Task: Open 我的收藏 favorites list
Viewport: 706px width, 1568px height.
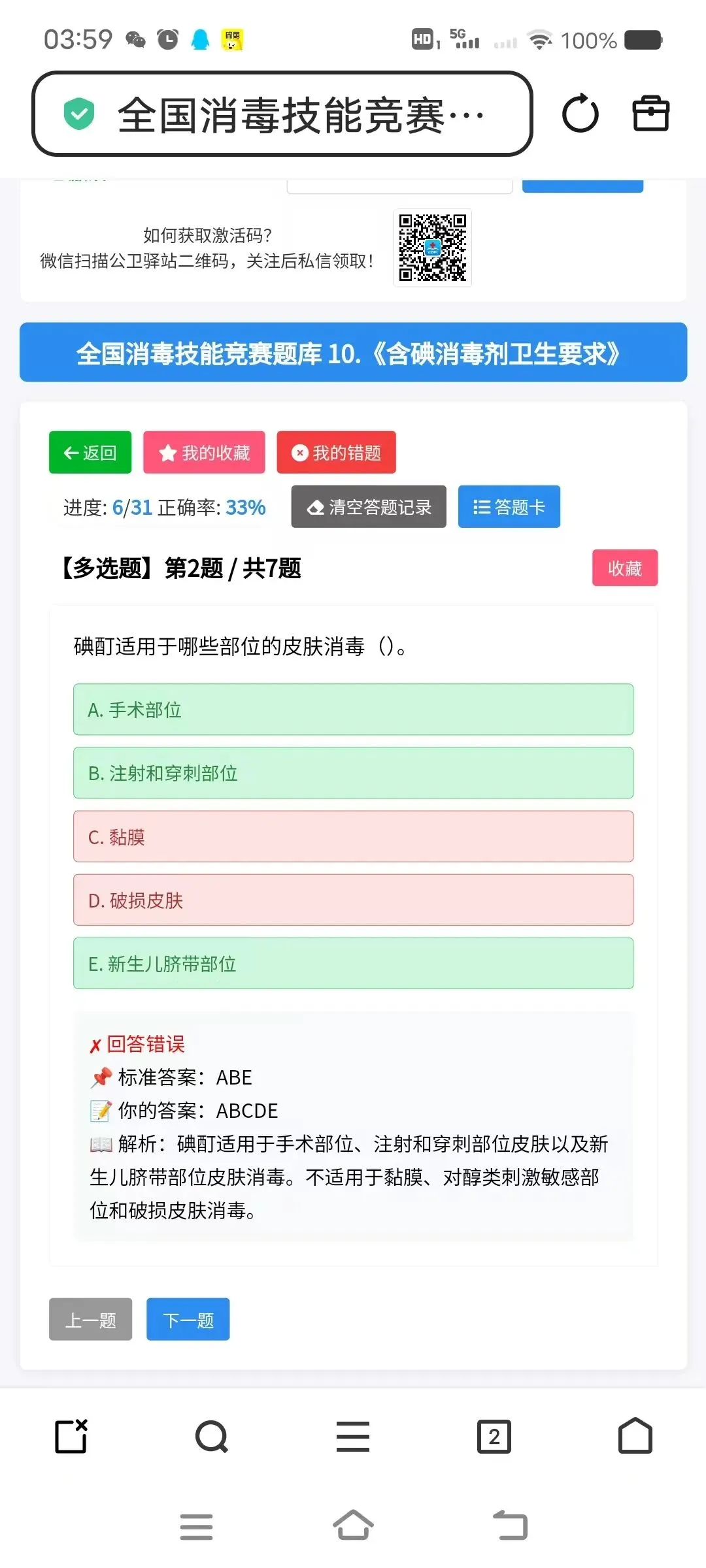Action: tap(204, 452)
